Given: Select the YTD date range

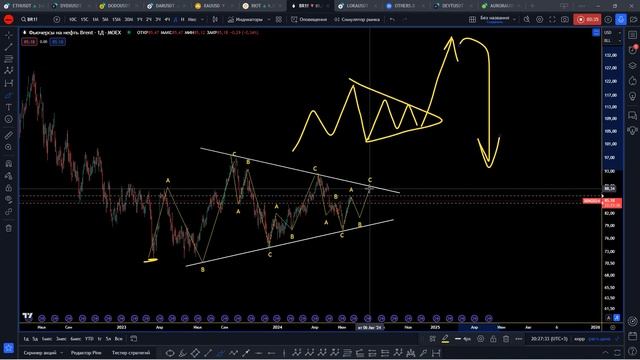Looking at the screenshot, I should click(89, 339).
